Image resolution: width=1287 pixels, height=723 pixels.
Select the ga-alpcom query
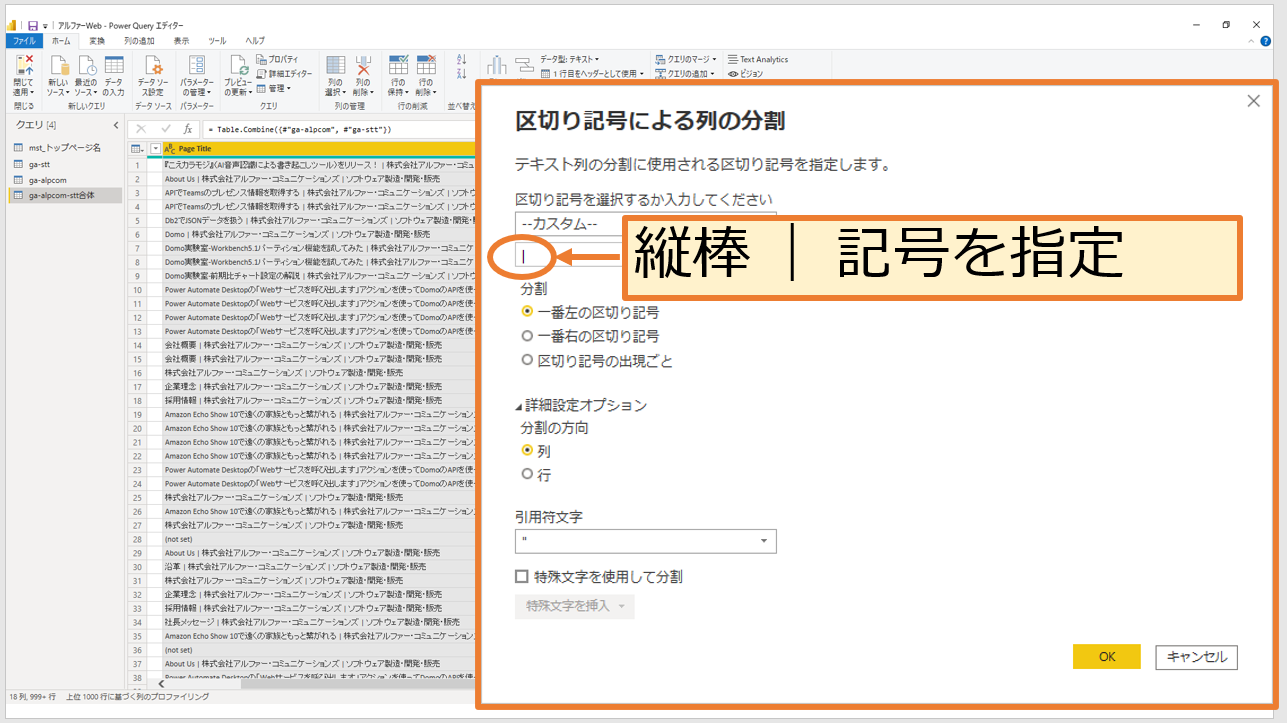point(65,180)
